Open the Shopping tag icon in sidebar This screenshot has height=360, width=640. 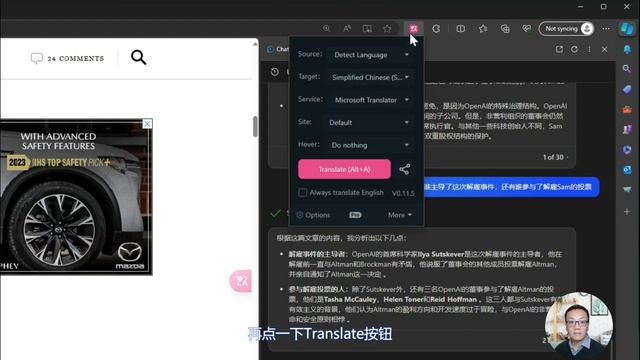(627, 89)
